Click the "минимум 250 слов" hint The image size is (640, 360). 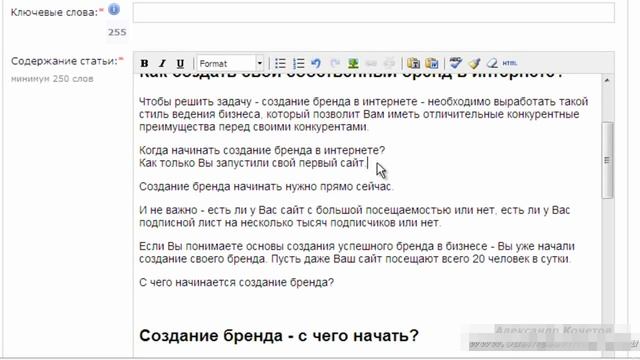coord(52,78)
